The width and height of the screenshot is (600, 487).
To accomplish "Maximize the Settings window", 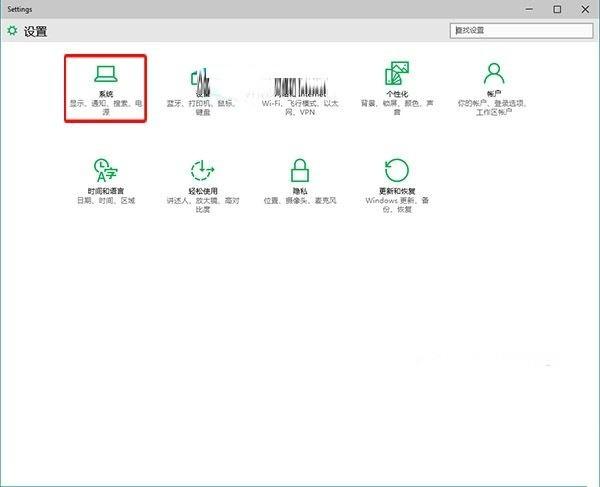I will coord(557,9).
